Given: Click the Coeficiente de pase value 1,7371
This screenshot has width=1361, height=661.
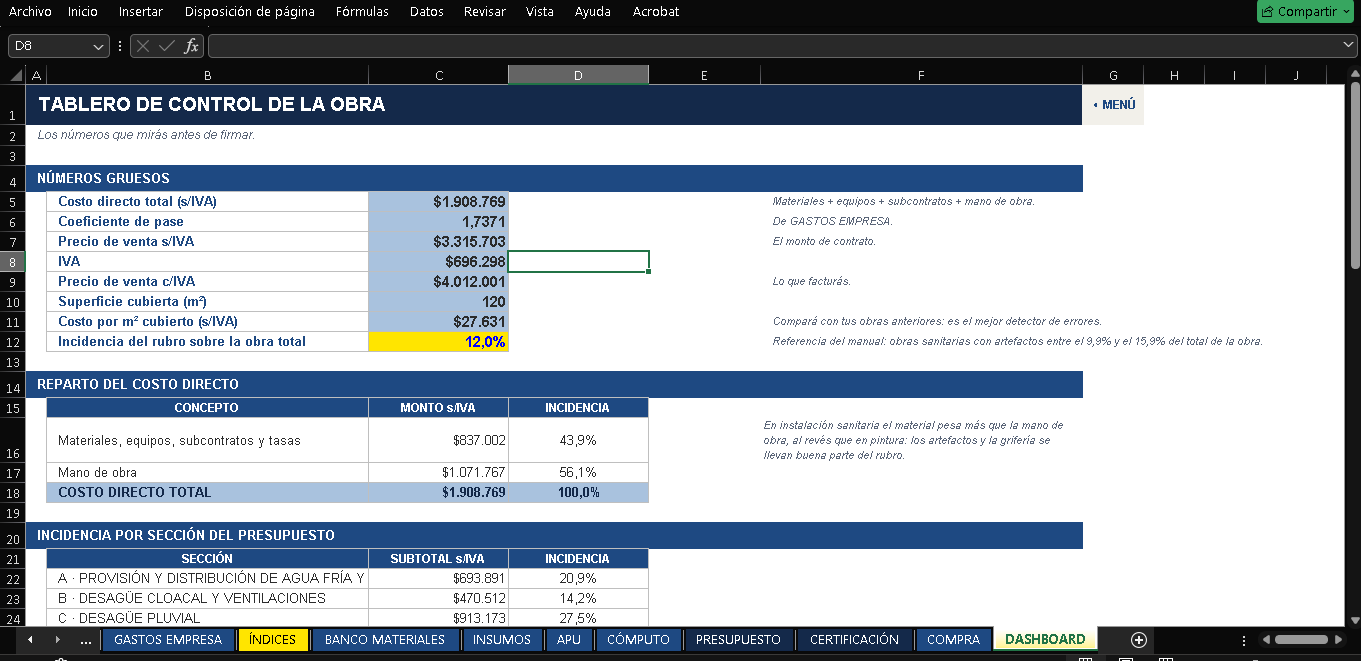Looking at the screenshot, I should (x=438, y=222).
